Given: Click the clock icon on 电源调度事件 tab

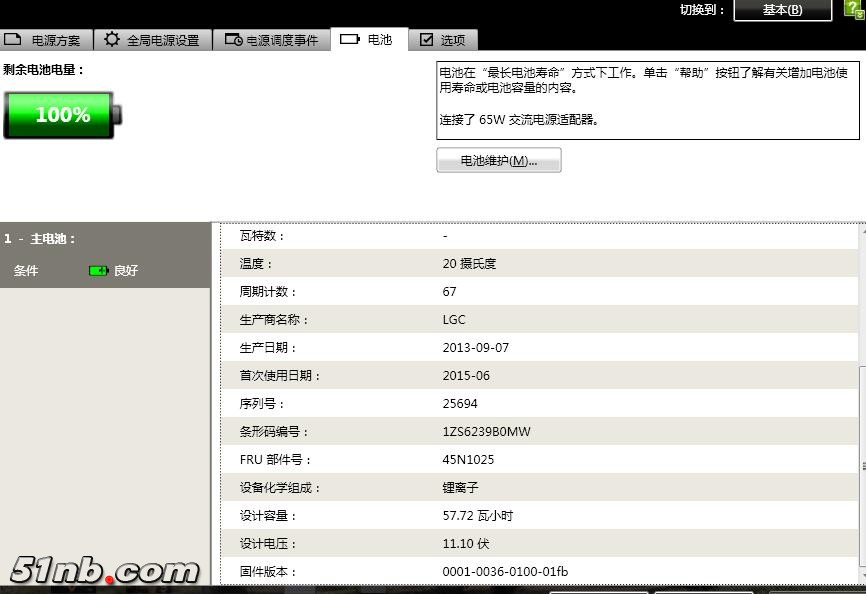Looking at the screenshot, I should 234,40.
